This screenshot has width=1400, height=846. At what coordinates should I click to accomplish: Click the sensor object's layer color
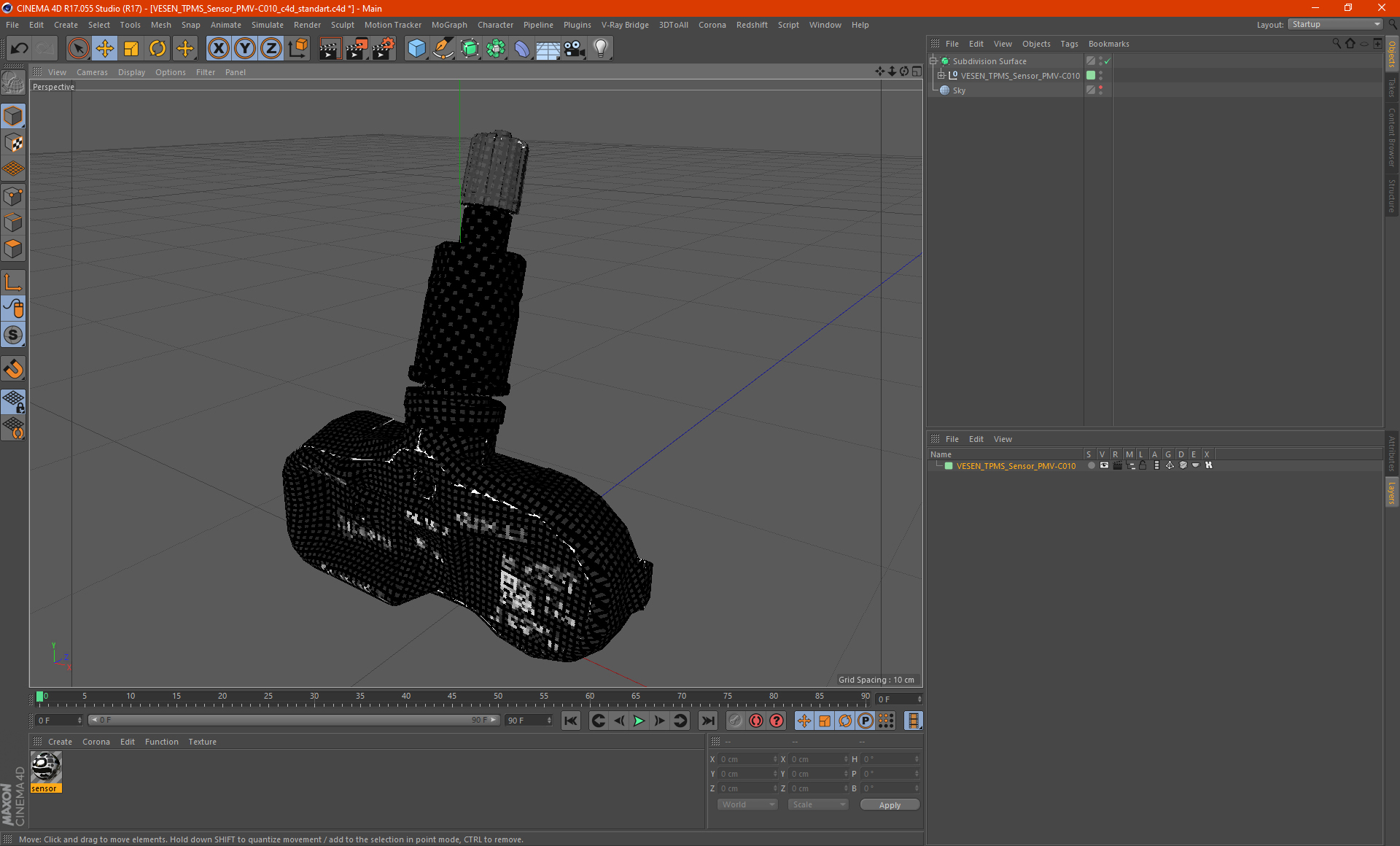1091,76
